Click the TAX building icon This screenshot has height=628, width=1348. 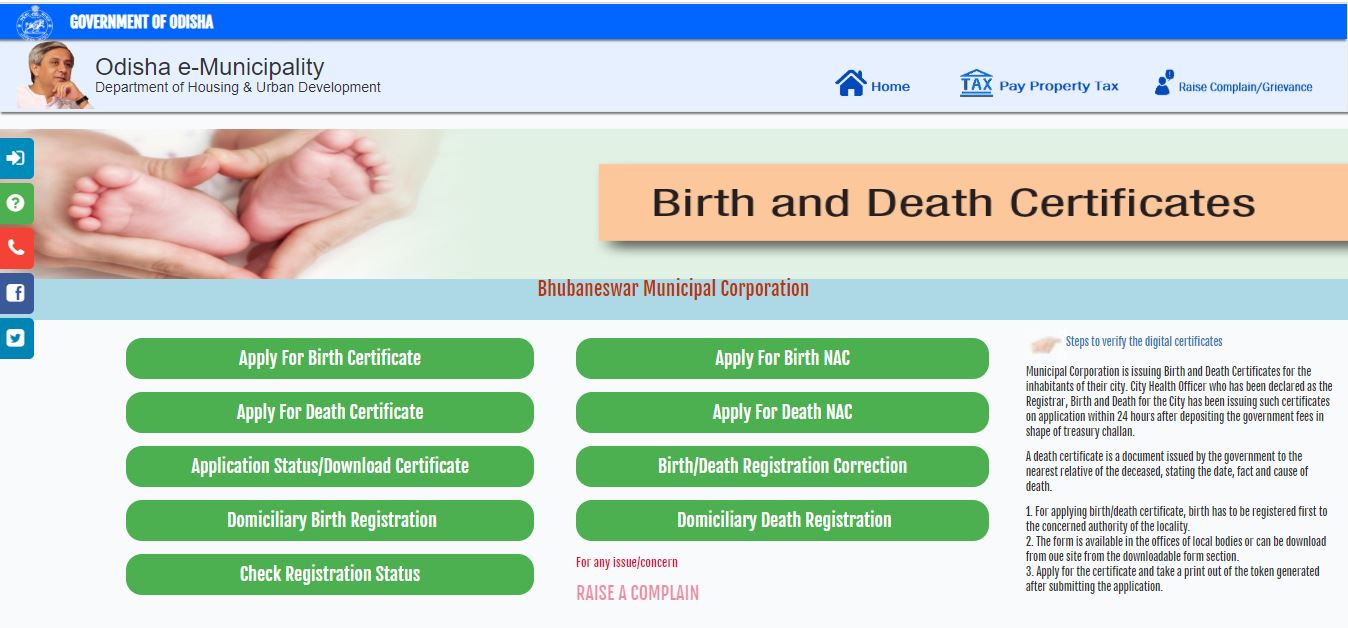[x=976, y=83]
